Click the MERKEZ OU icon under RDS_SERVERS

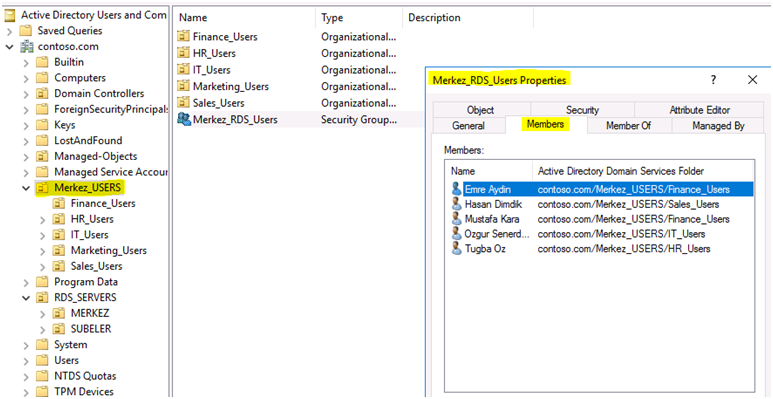(x=59, y=313)
